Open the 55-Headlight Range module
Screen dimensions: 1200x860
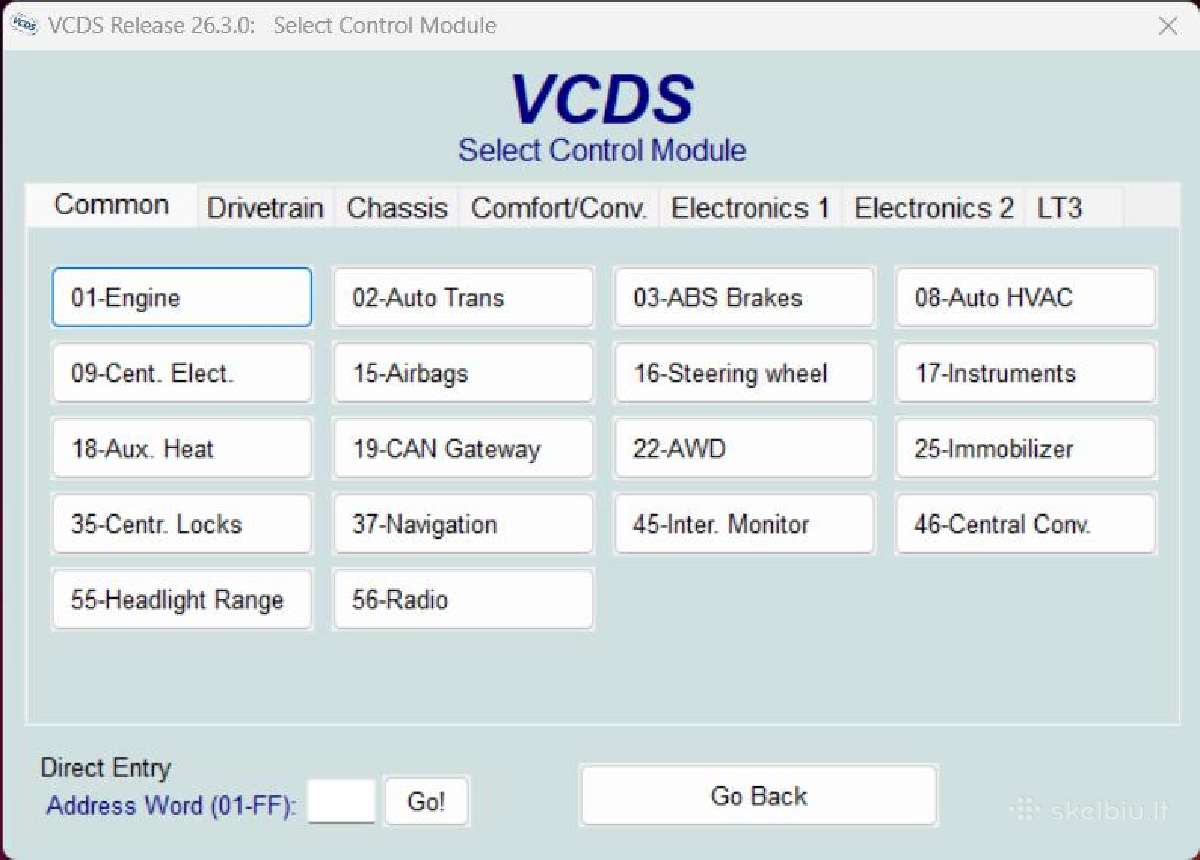[182, 599]
